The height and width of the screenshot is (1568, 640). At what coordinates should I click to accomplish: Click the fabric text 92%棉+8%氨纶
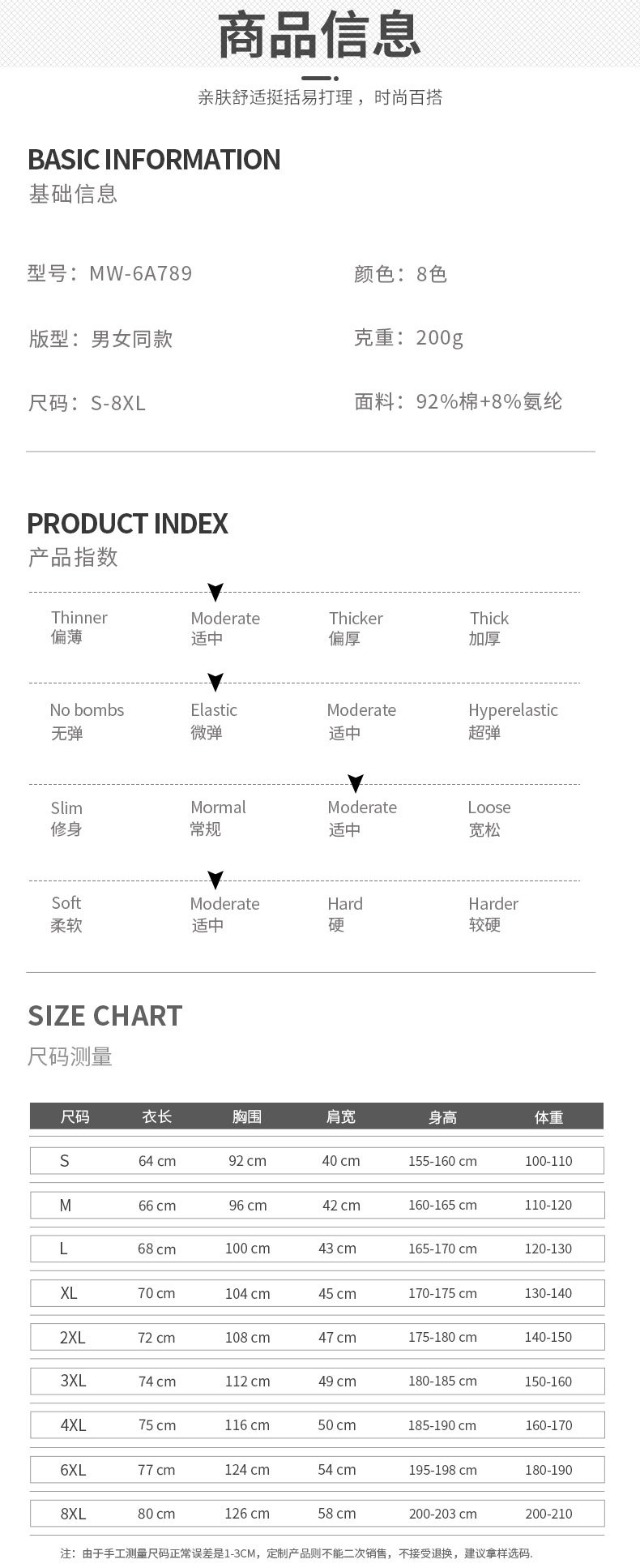(x=489, y=401)
